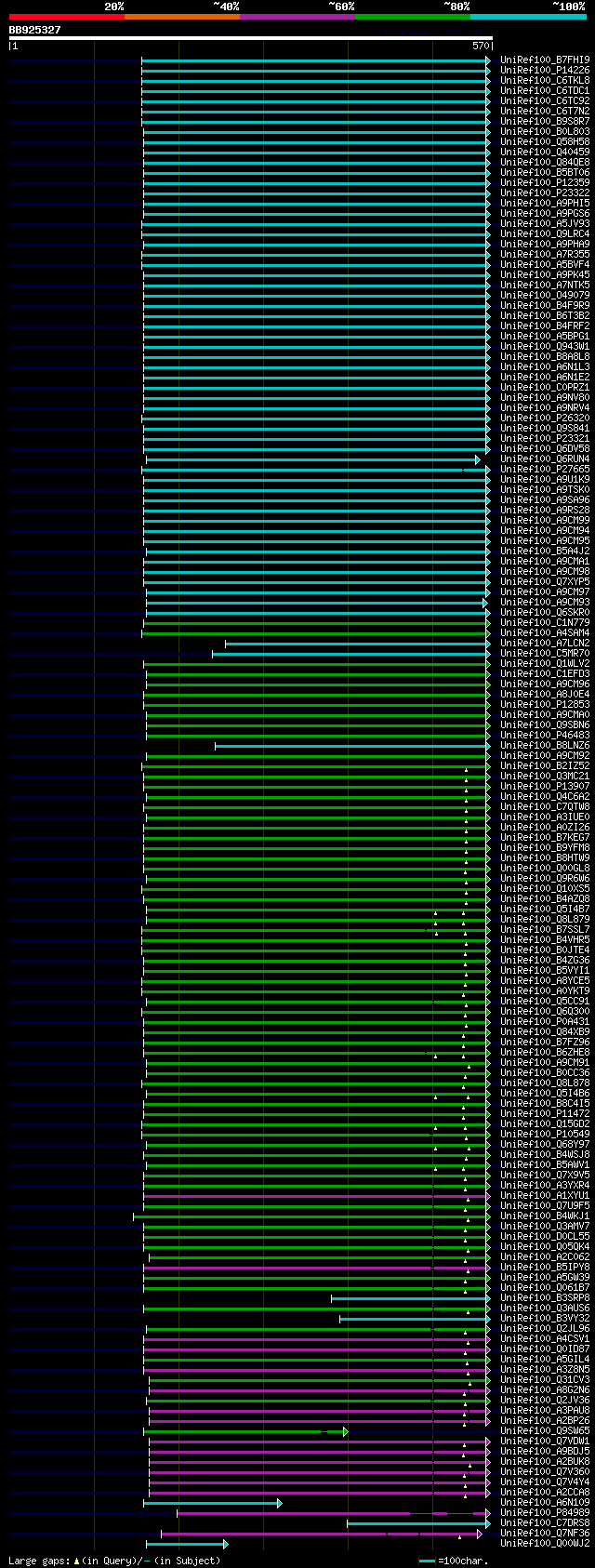Select hit label UniRef100_B7SSL7
595x1568 pixels.
(545, 929)
